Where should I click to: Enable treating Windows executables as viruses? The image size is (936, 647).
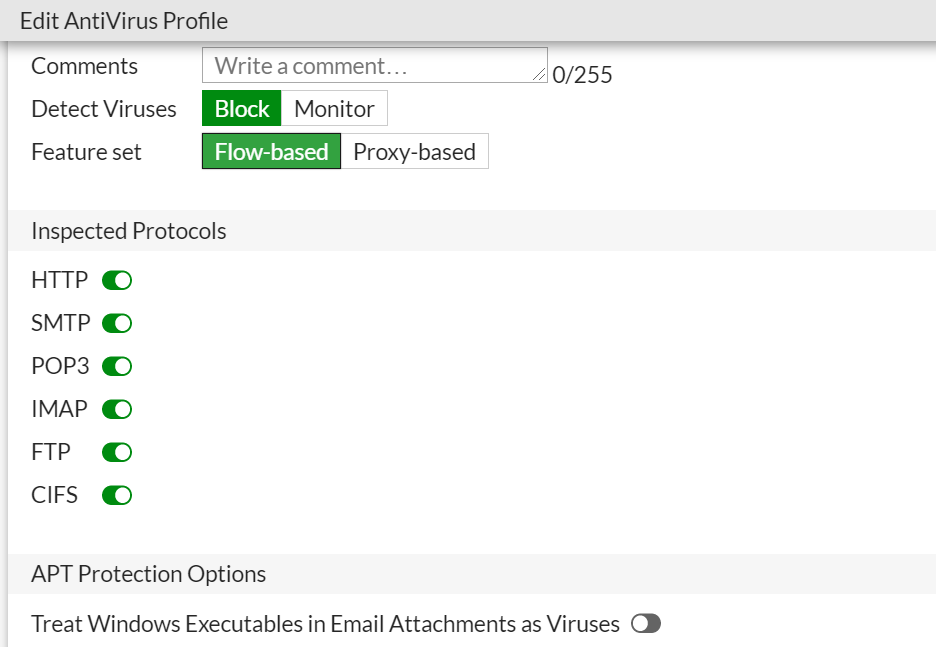[x=646, y=624]
